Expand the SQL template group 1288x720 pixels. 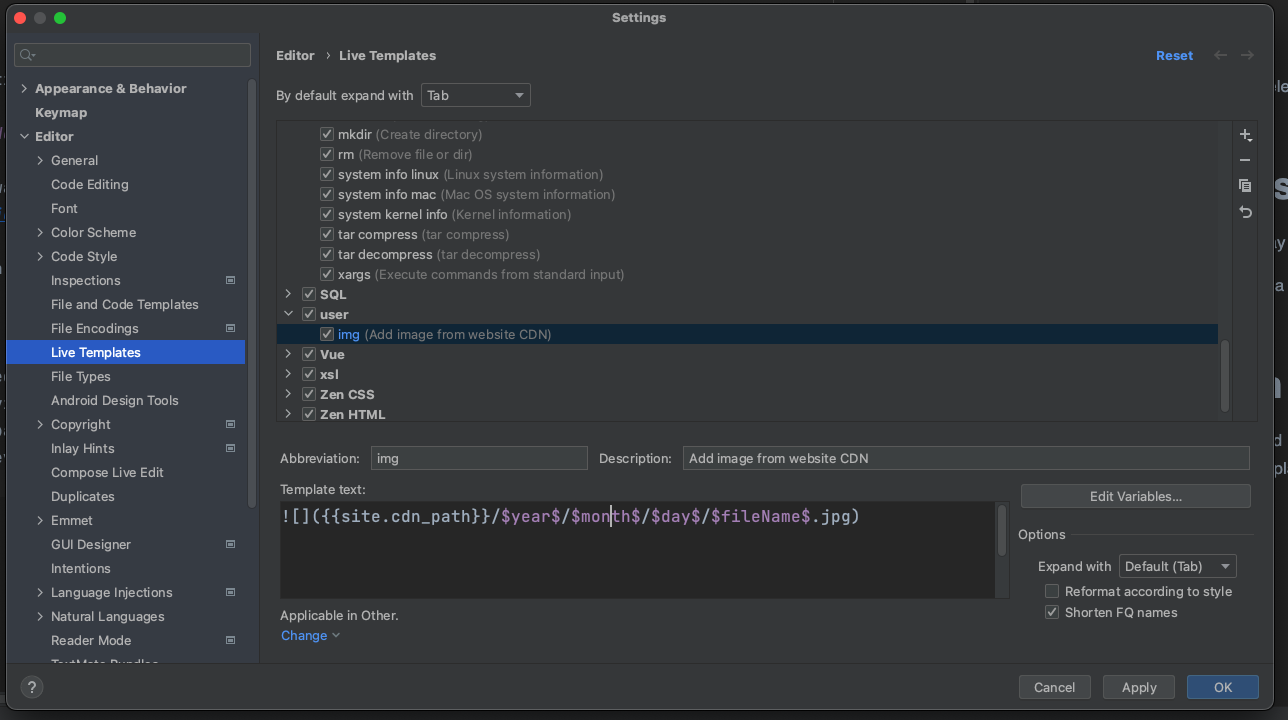point(288,294)
